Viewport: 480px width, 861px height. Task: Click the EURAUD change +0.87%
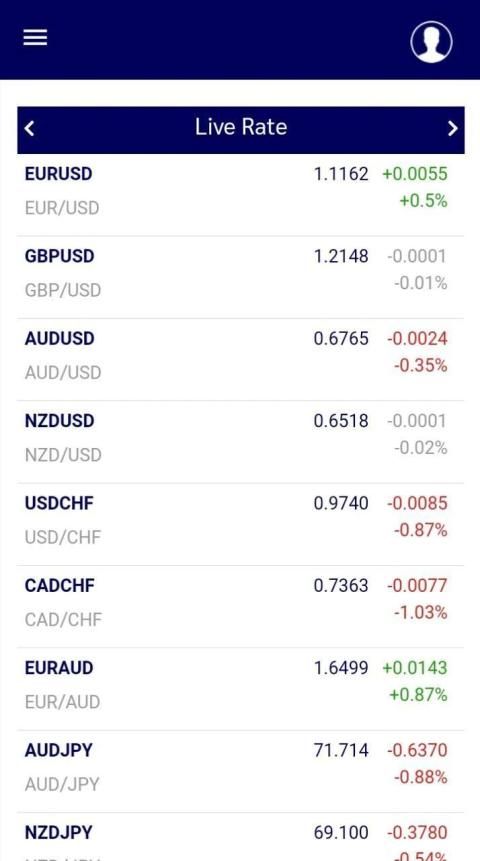click(x=418, y=695)
